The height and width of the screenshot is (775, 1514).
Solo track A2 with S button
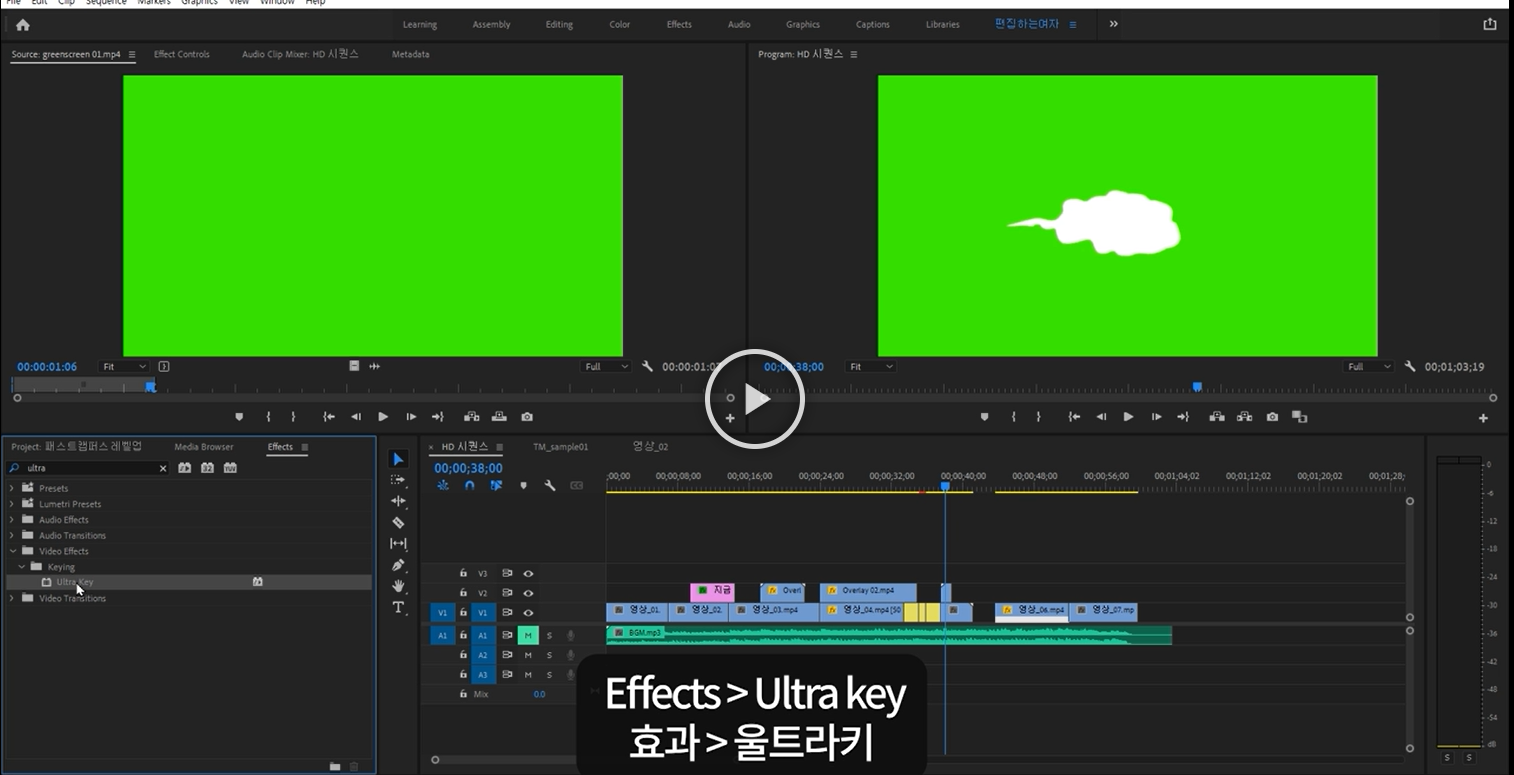549,655
